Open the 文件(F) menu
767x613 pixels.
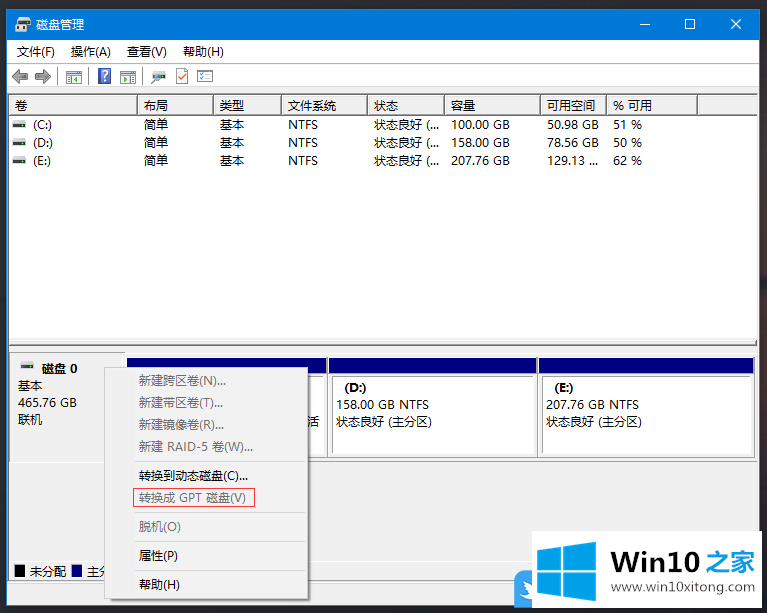coord(36,52)
